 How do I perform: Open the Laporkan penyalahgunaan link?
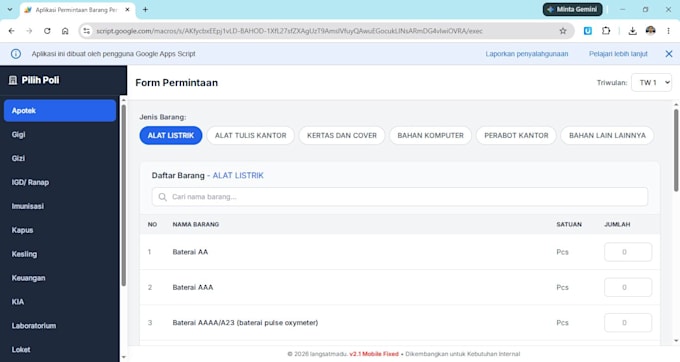tap(526, 54)
